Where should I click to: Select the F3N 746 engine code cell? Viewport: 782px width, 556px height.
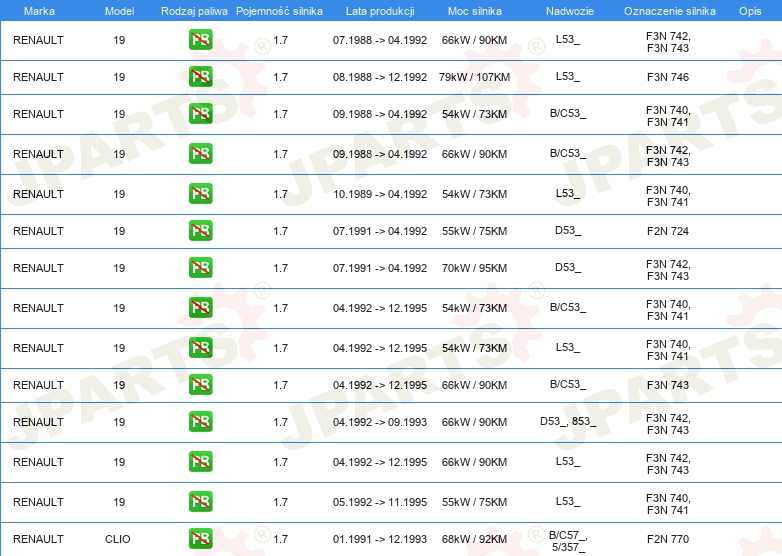click(x=668, y=77)
